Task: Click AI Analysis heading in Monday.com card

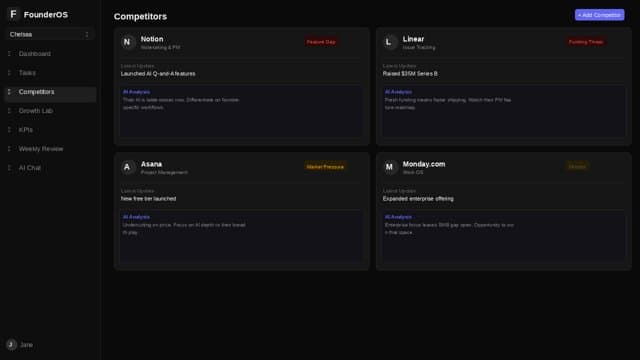Action: (x=398, y=217)
